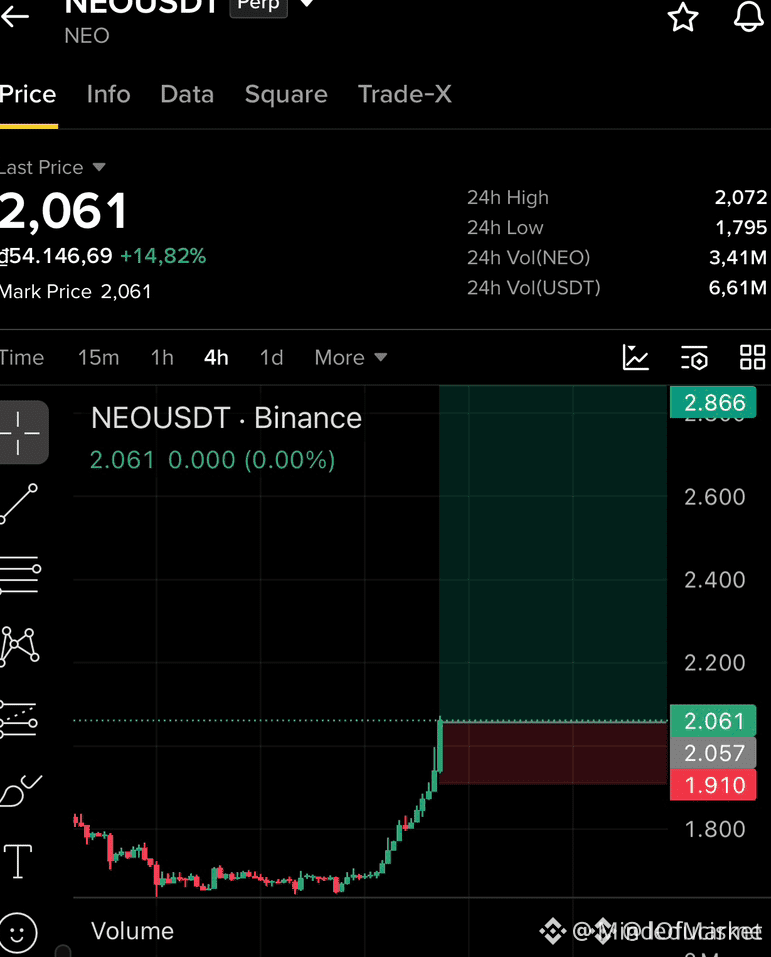This screenshot has height=957, width=771.
Task: Select the 15m interval
Action: click(x=98, y=357)
